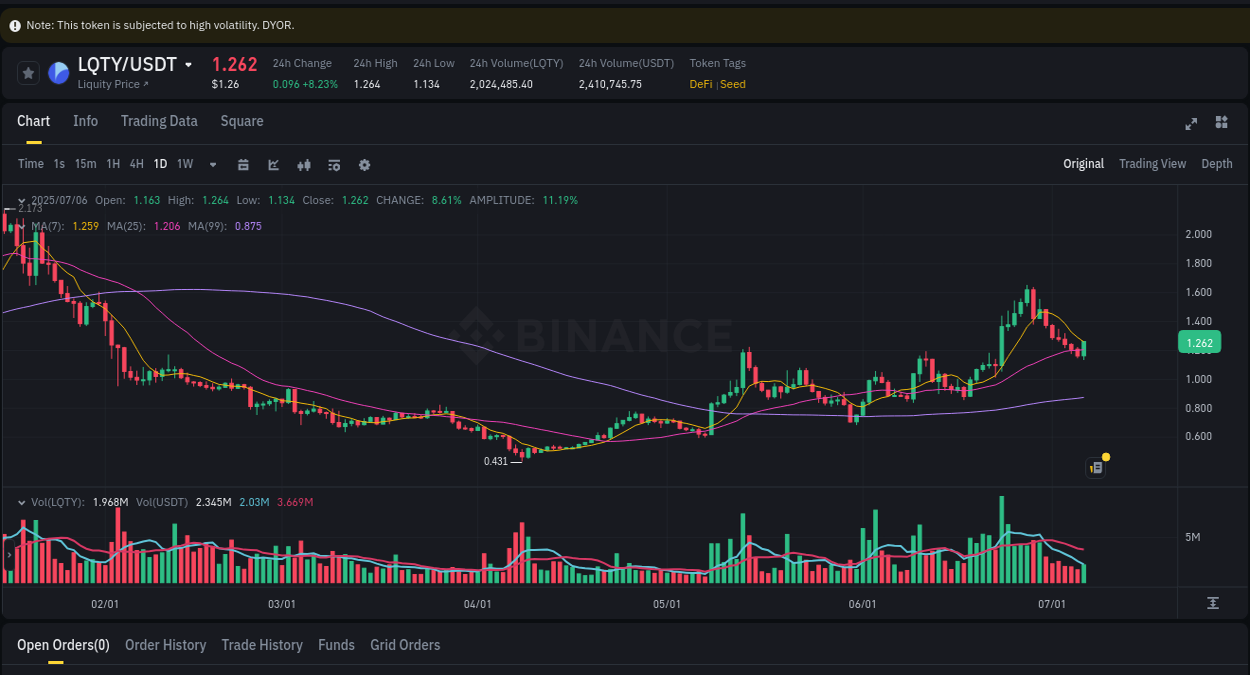The image size is (1250, 675).
Task: Open the Order History tab
Action: tap(165, 645)
